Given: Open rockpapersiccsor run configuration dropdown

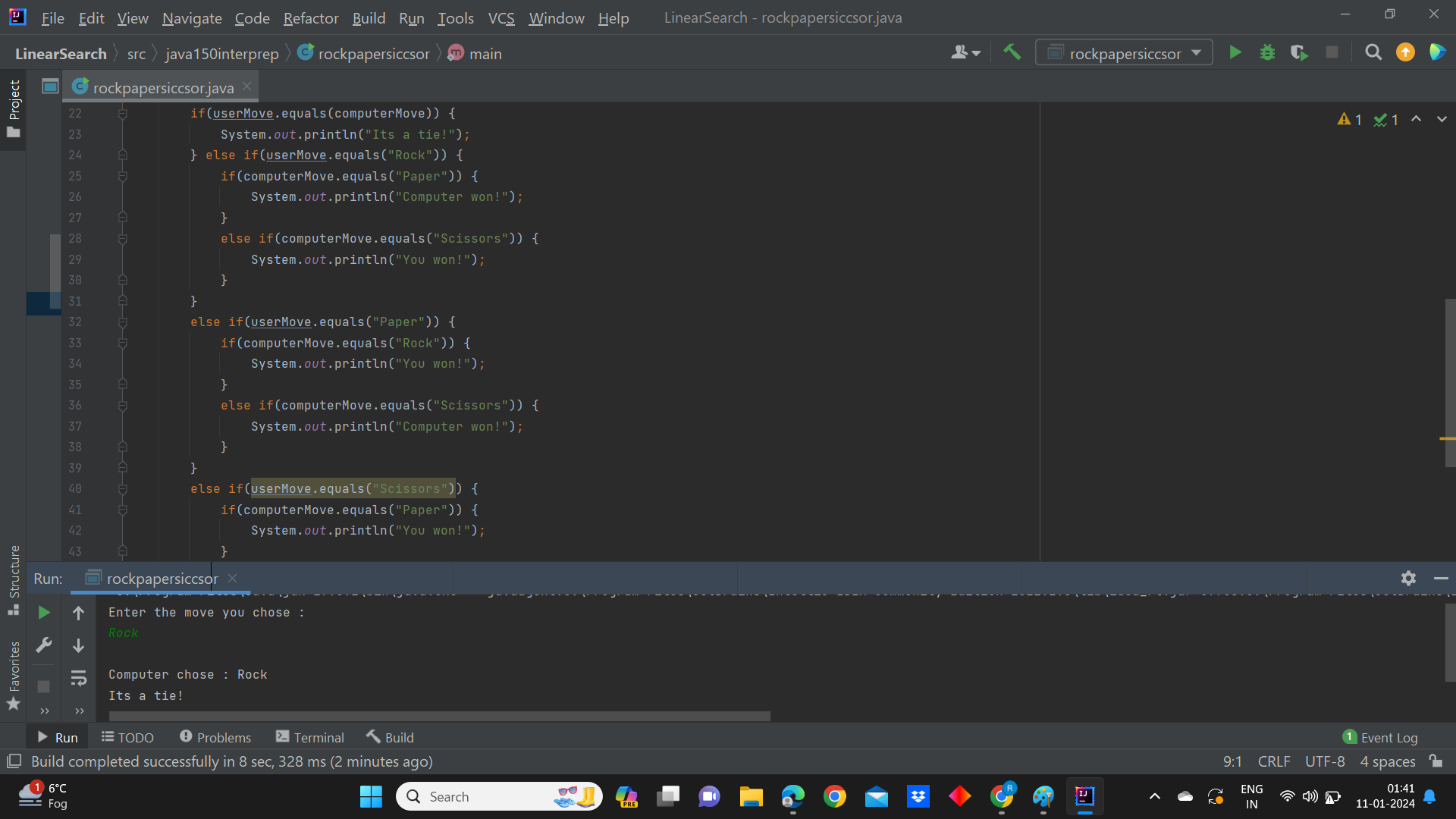Looking at the screenshot, I should (1124, 53).
